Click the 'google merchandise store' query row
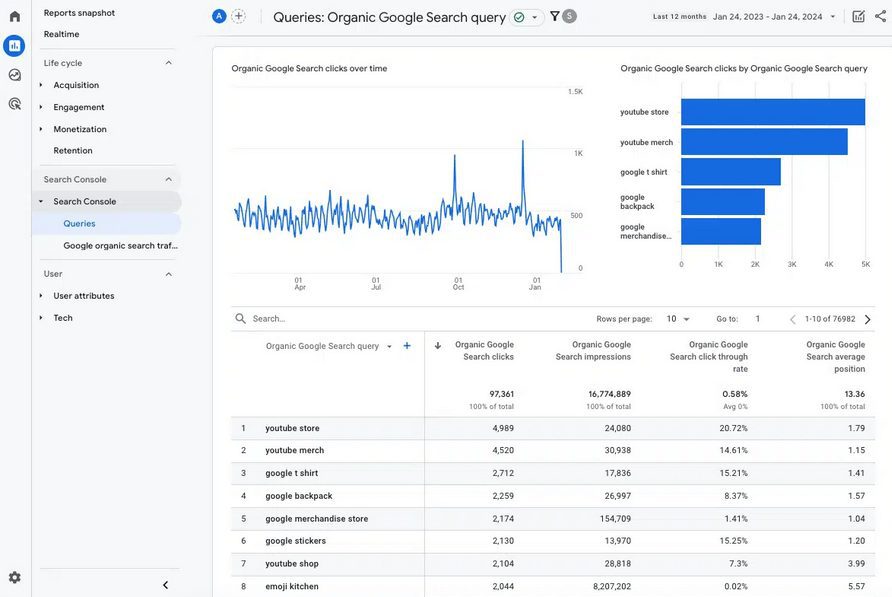892x597 pixels. click(x=552, y=518)
